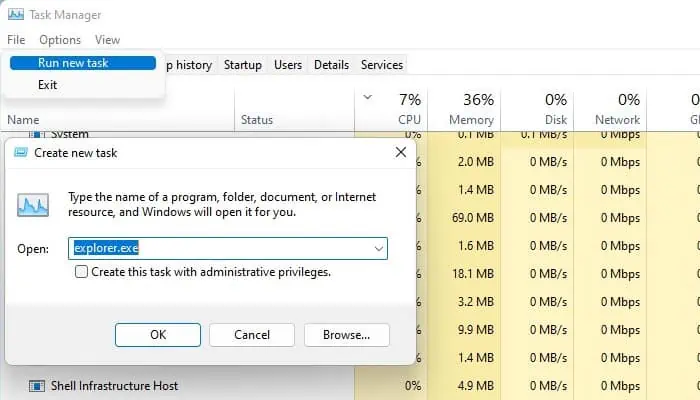The width and height of the screenshot is (700, 400).
Task: Click the Task Manager title bar icon
Action: click(x=16, y=14)
